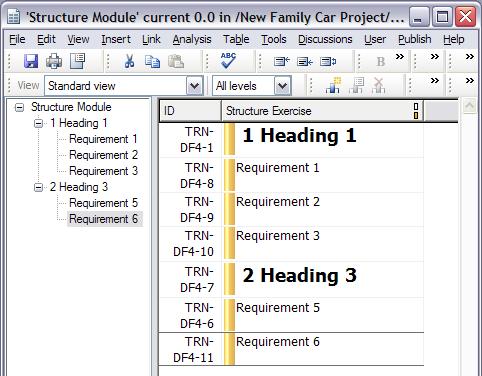Screen dimensions: 482x376
Task: Click the Structure Exercise column header
Action: [322, 111]
